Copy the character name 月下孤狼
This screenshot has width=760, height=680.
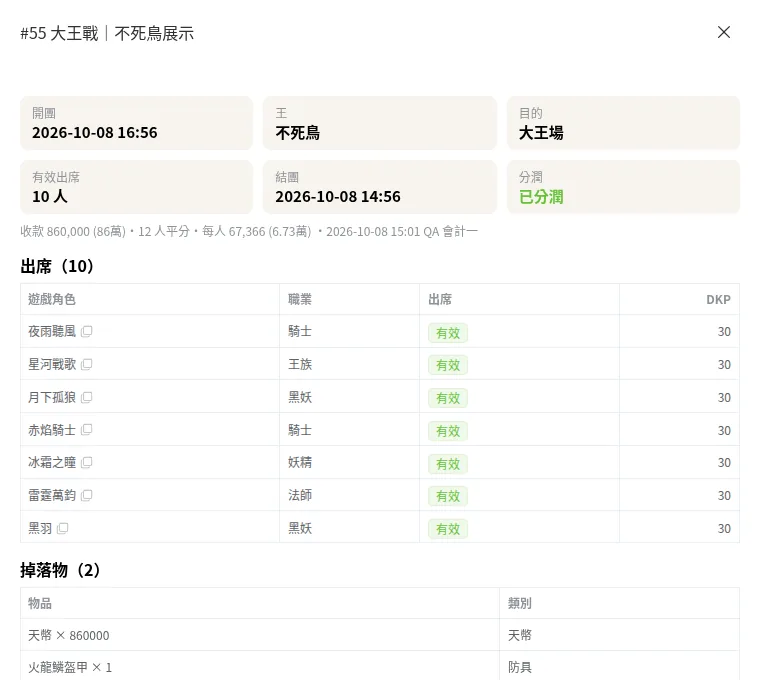click(87, 397)
